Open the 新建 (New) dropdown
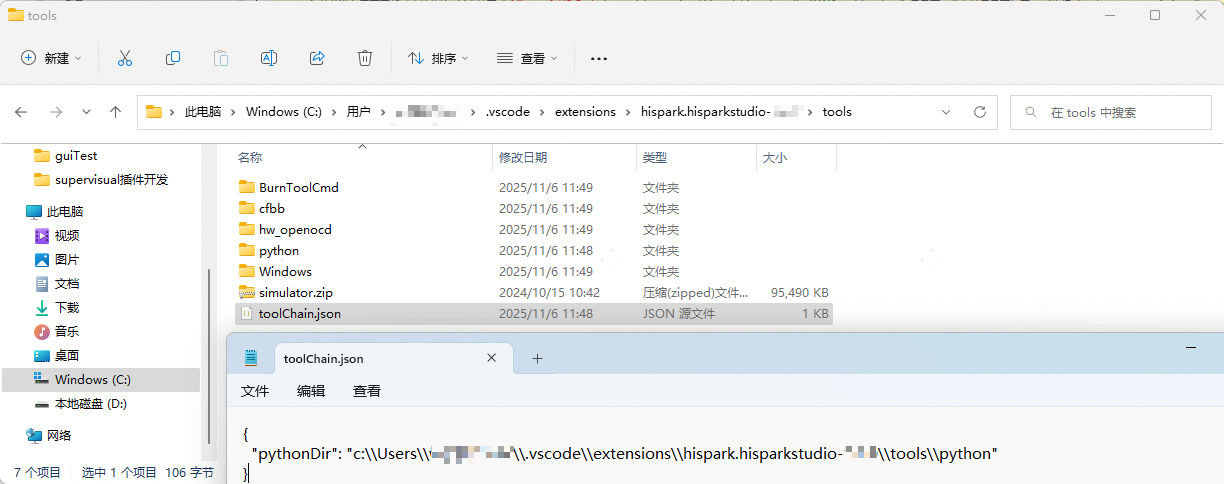The height and width of the screenshot is (484, 1224). (52, 58)
